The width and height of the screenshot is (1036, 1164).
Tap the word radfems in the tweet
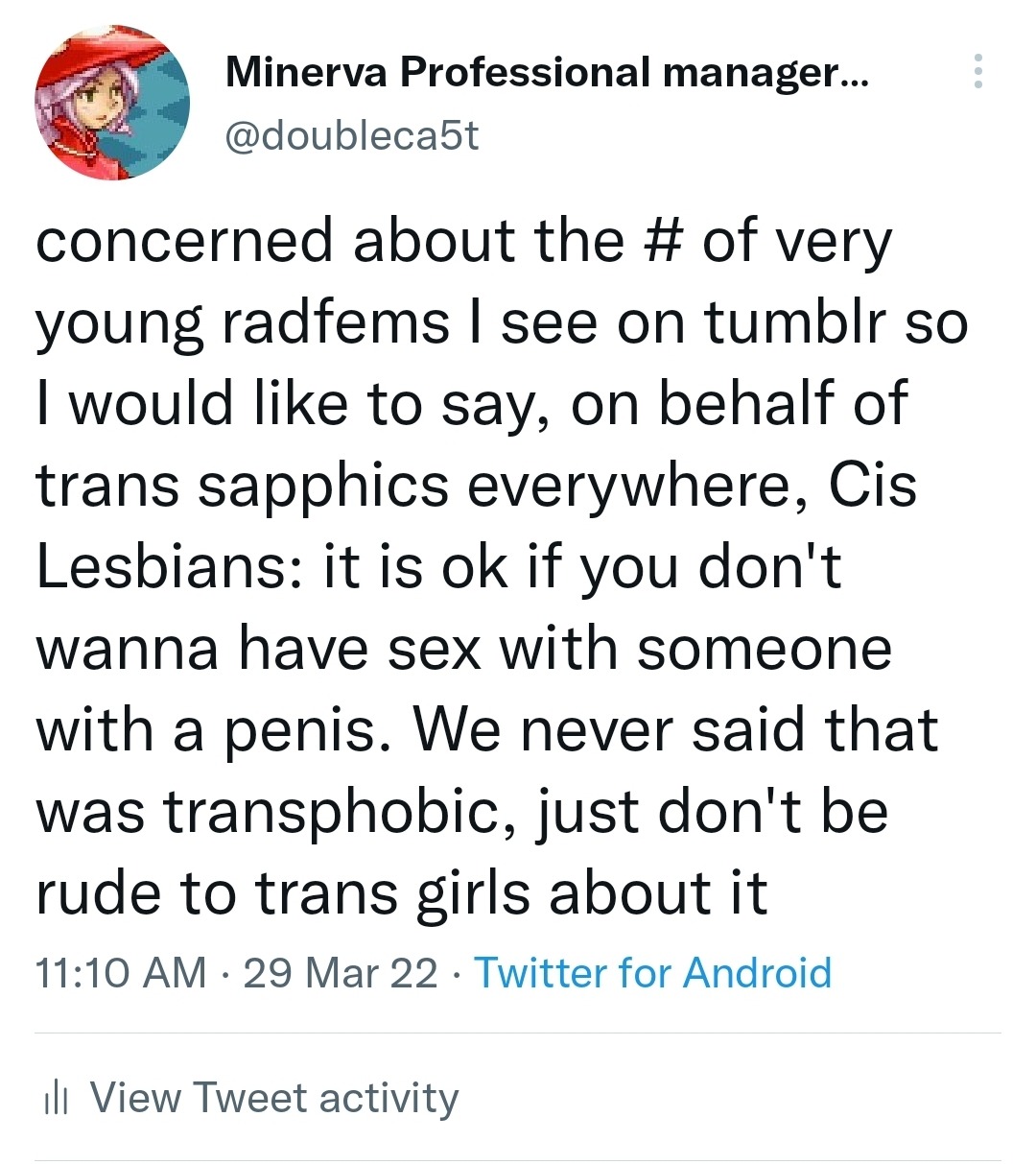[x=336, y=322]
